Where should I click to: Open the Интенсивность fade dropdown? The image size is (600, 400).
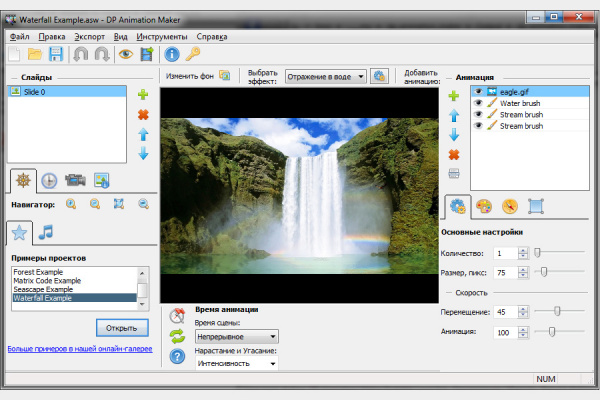tap(237, 363)
